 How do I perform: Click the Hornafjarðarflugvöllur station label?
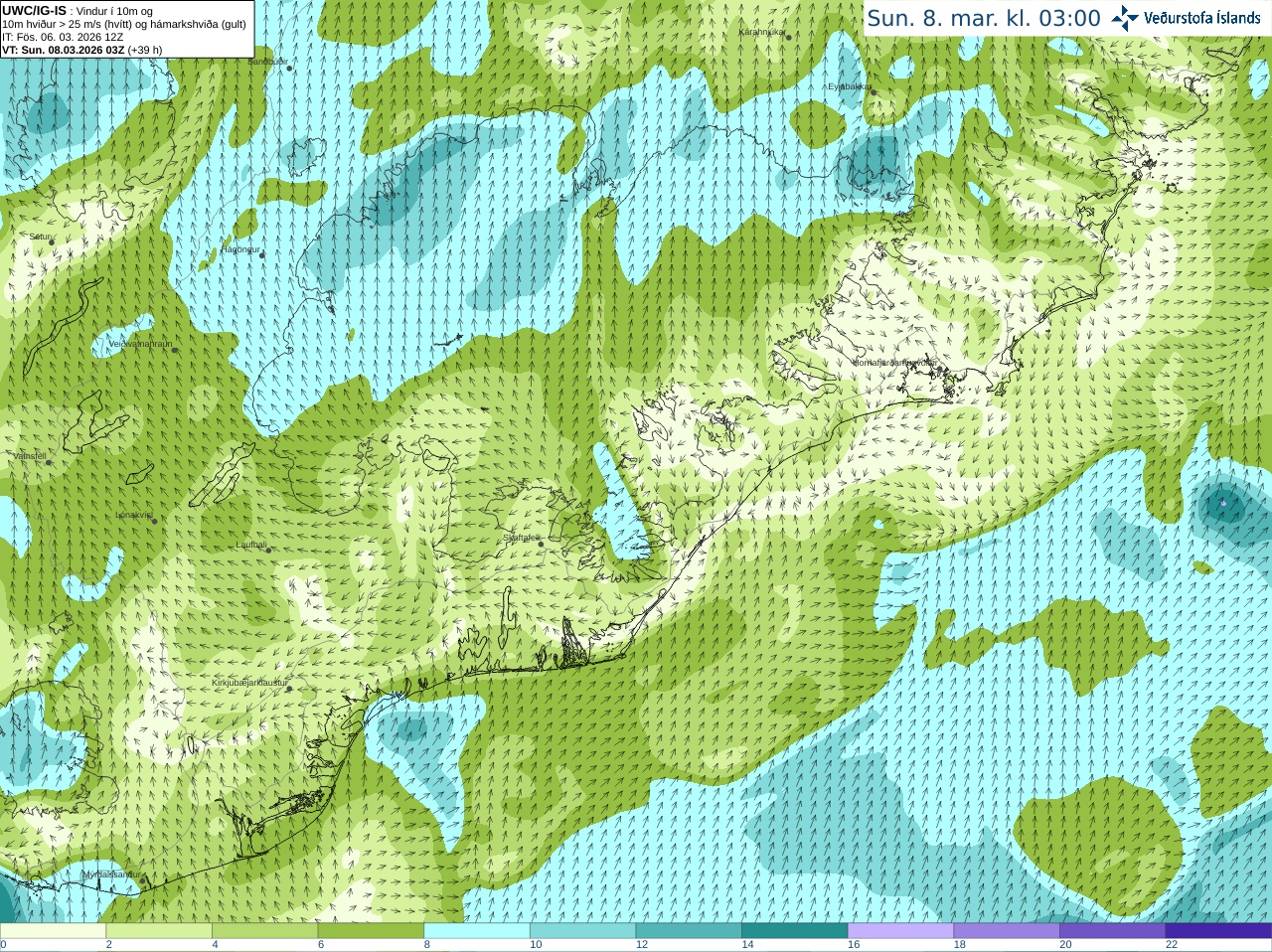(x=894, y=363)
